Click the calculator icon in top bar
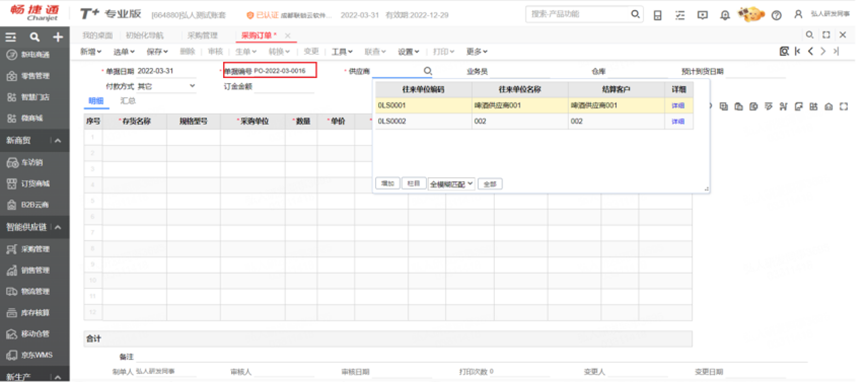 (x=658, y=15)
